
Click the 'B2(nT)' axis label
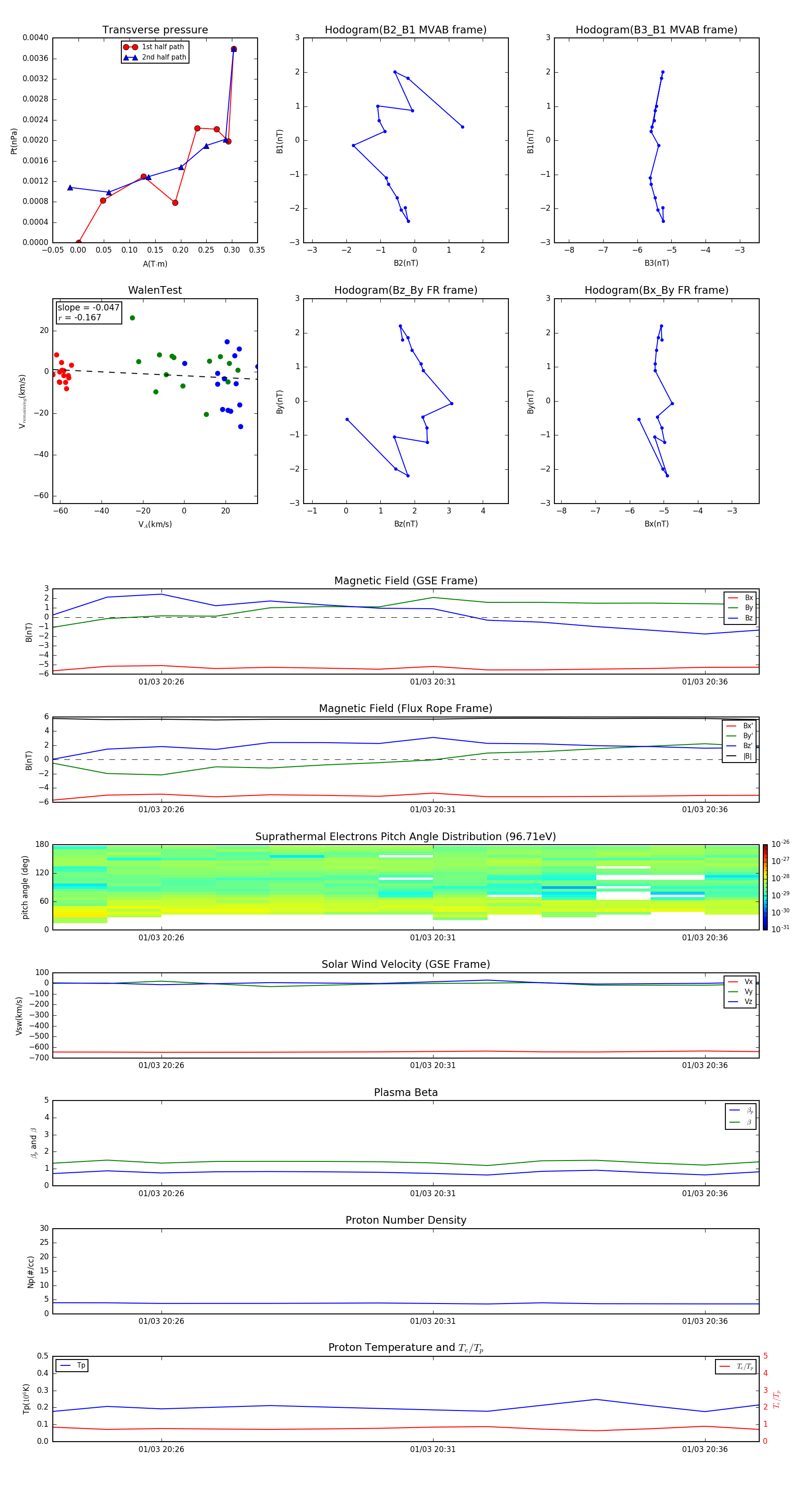406,263
